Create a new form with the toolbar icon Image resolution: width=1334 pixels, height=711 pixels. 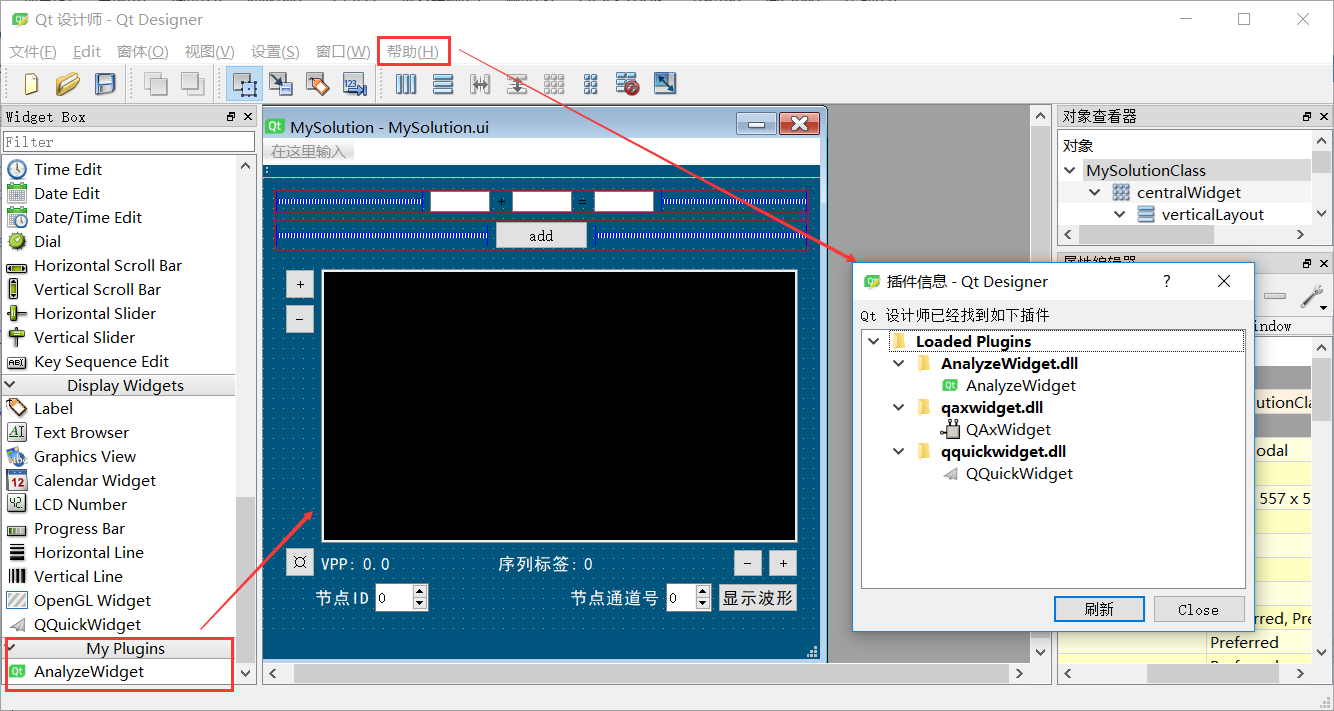31,84
